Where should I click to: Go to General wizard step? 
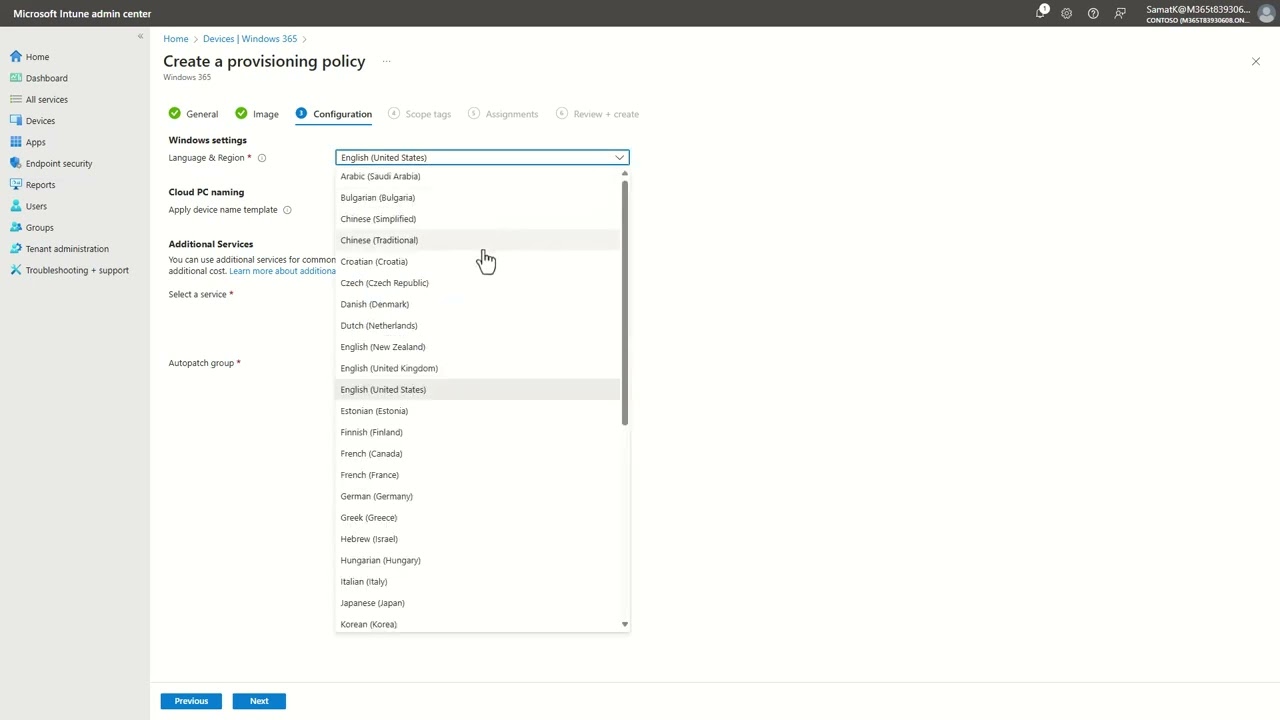[193, 114]
